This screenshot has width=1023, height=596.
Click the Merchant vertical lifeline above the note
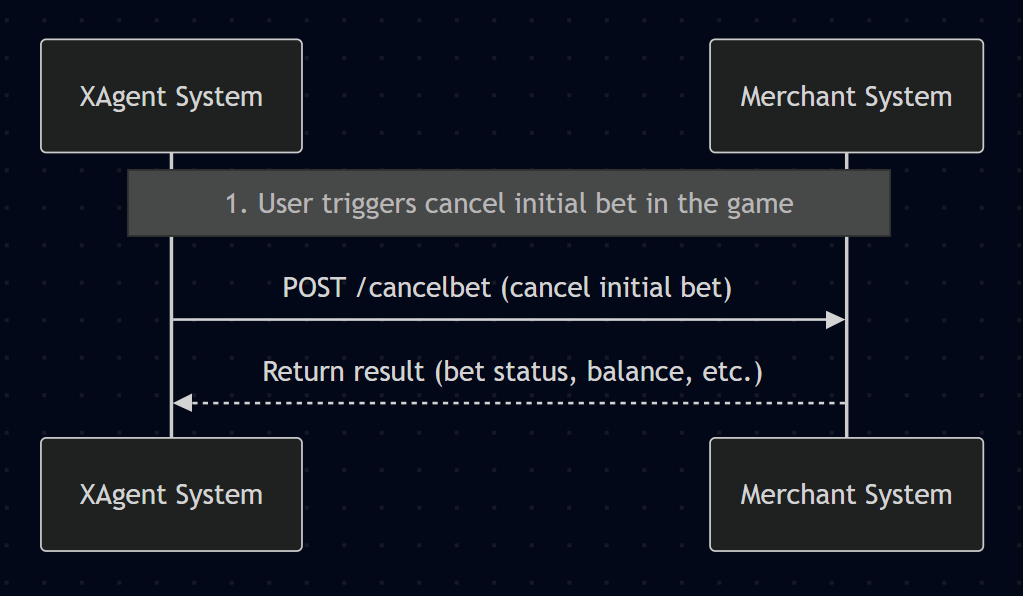(x=846, y=161)
